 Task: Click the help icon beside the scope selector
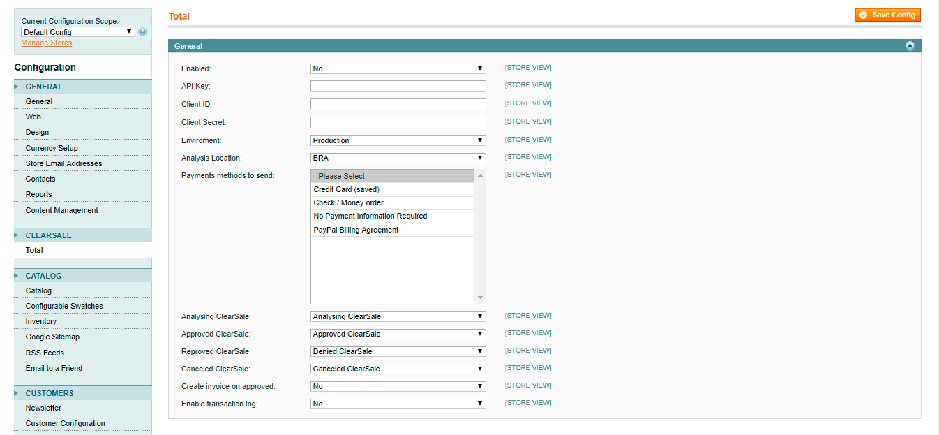pyautogui.click(x=142, y=32)
